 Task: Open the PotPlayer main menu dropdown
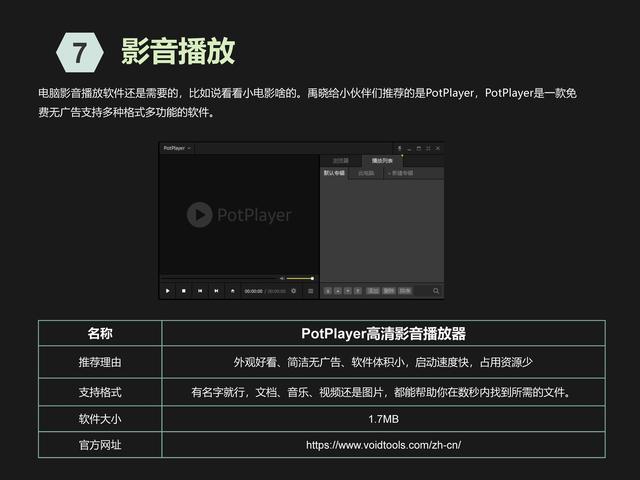(177, 148)
